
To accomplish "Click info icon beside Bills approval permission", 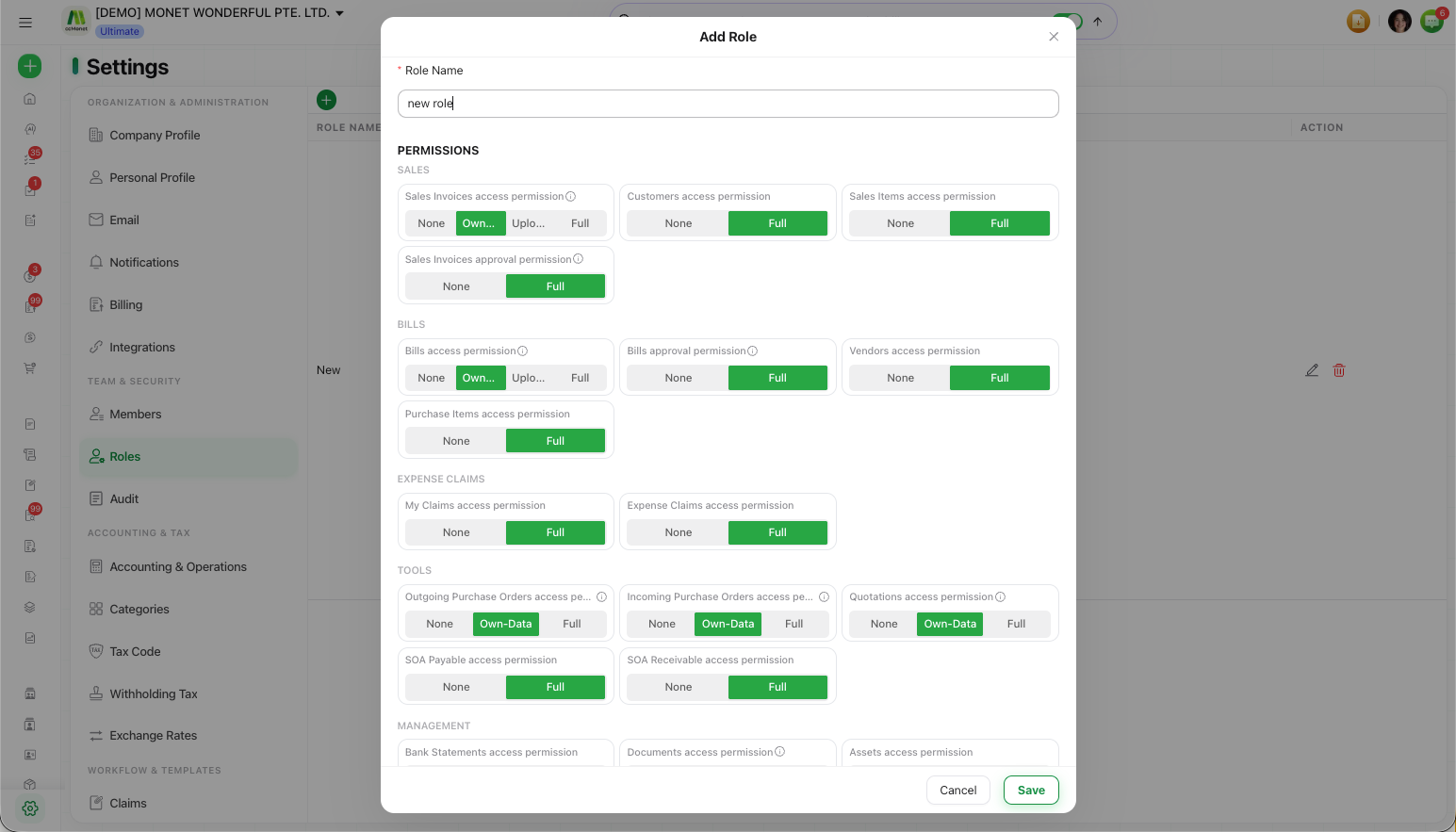I will click(752, 351).
